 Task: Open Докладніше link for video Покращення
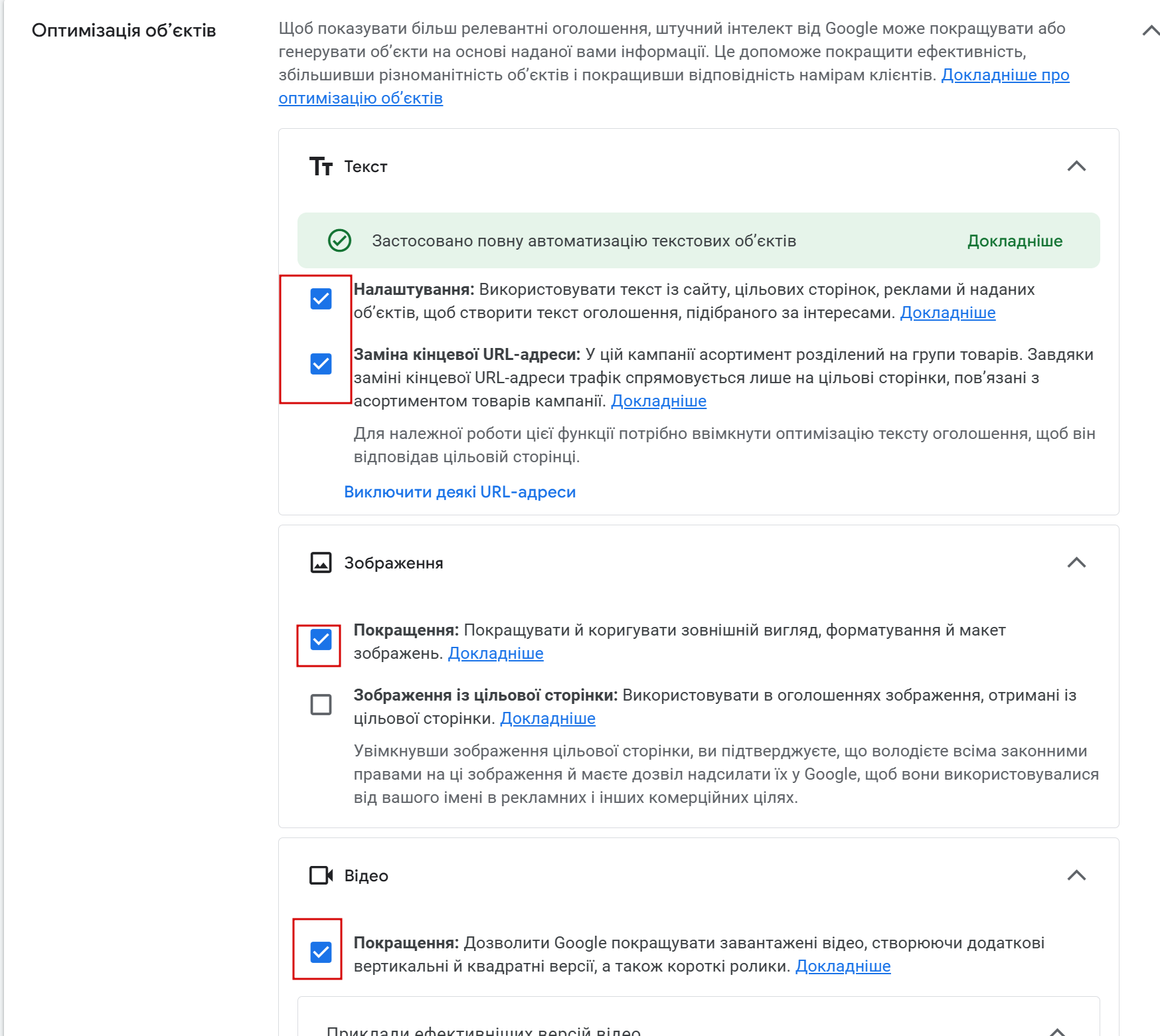[843, 966]
